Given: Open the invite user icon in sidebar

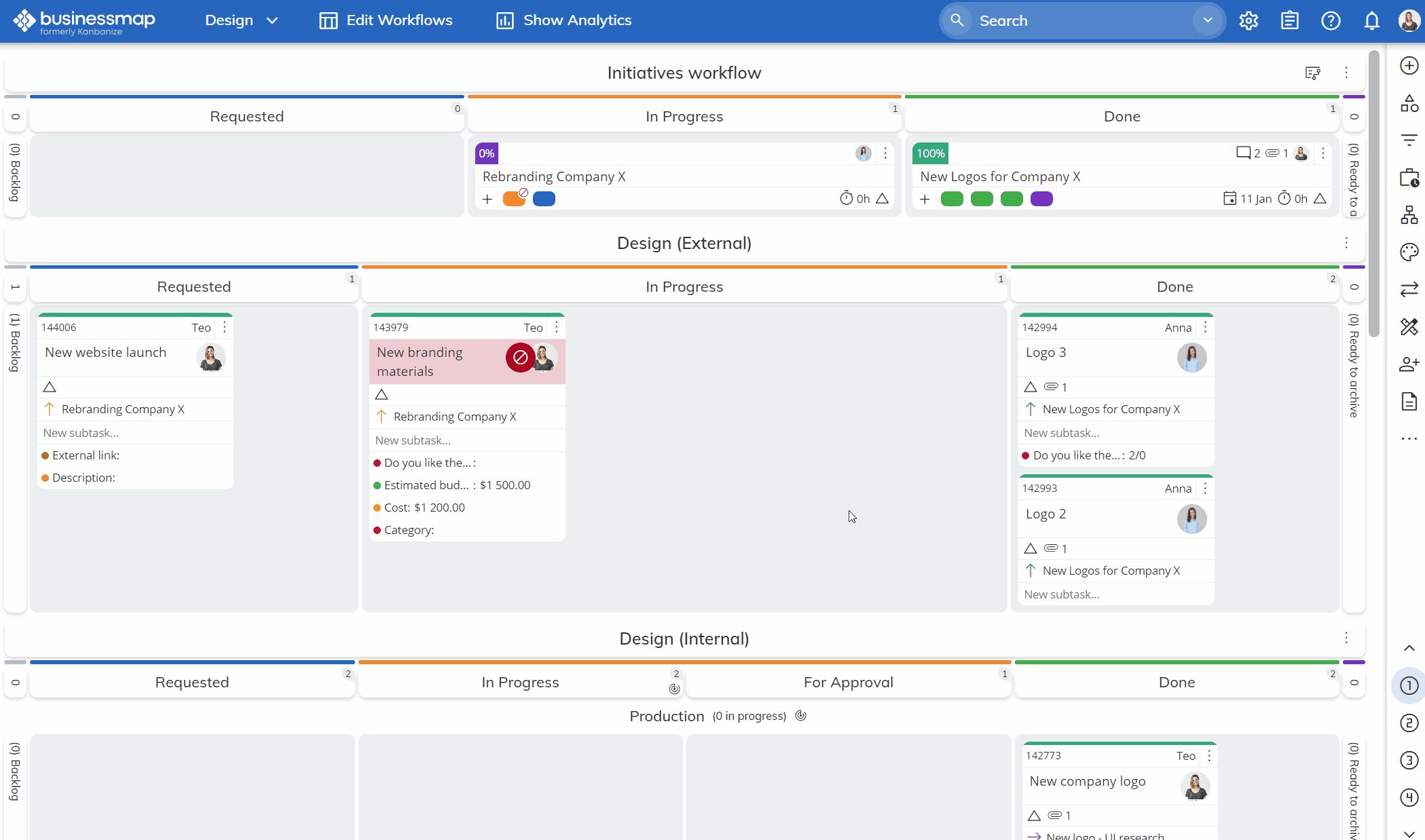Looking at the screenshot, I should click(1409, 364).
